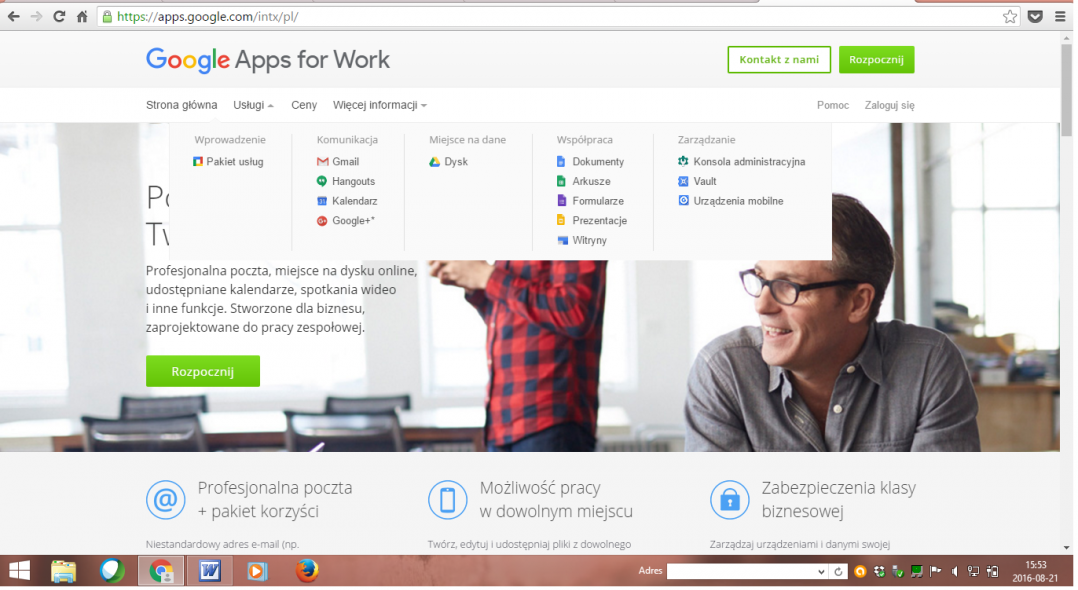Click the padlock security feature icon
This screenshot has height=590, width=1078.
pyautogui.click(x=729, y=500)
